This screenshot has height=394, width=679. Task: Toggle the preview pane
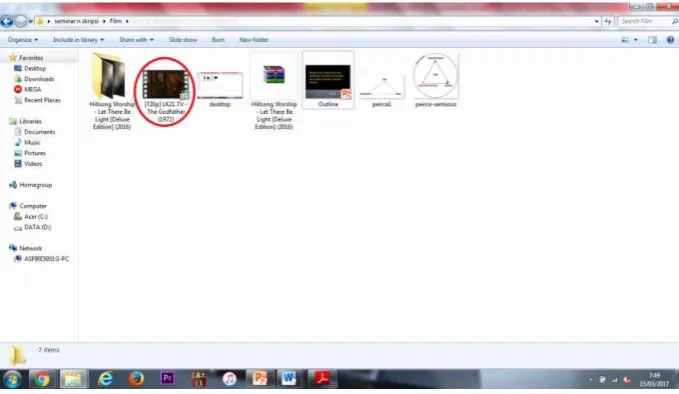[652, 40]
